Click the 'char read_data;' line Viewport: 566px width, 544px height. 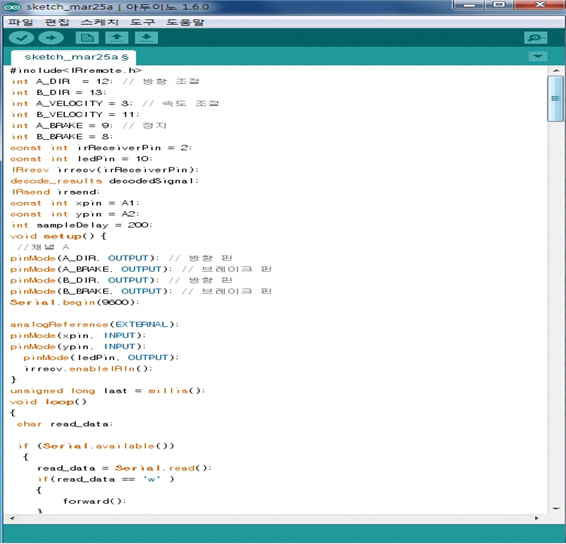(x=65, y=424)
